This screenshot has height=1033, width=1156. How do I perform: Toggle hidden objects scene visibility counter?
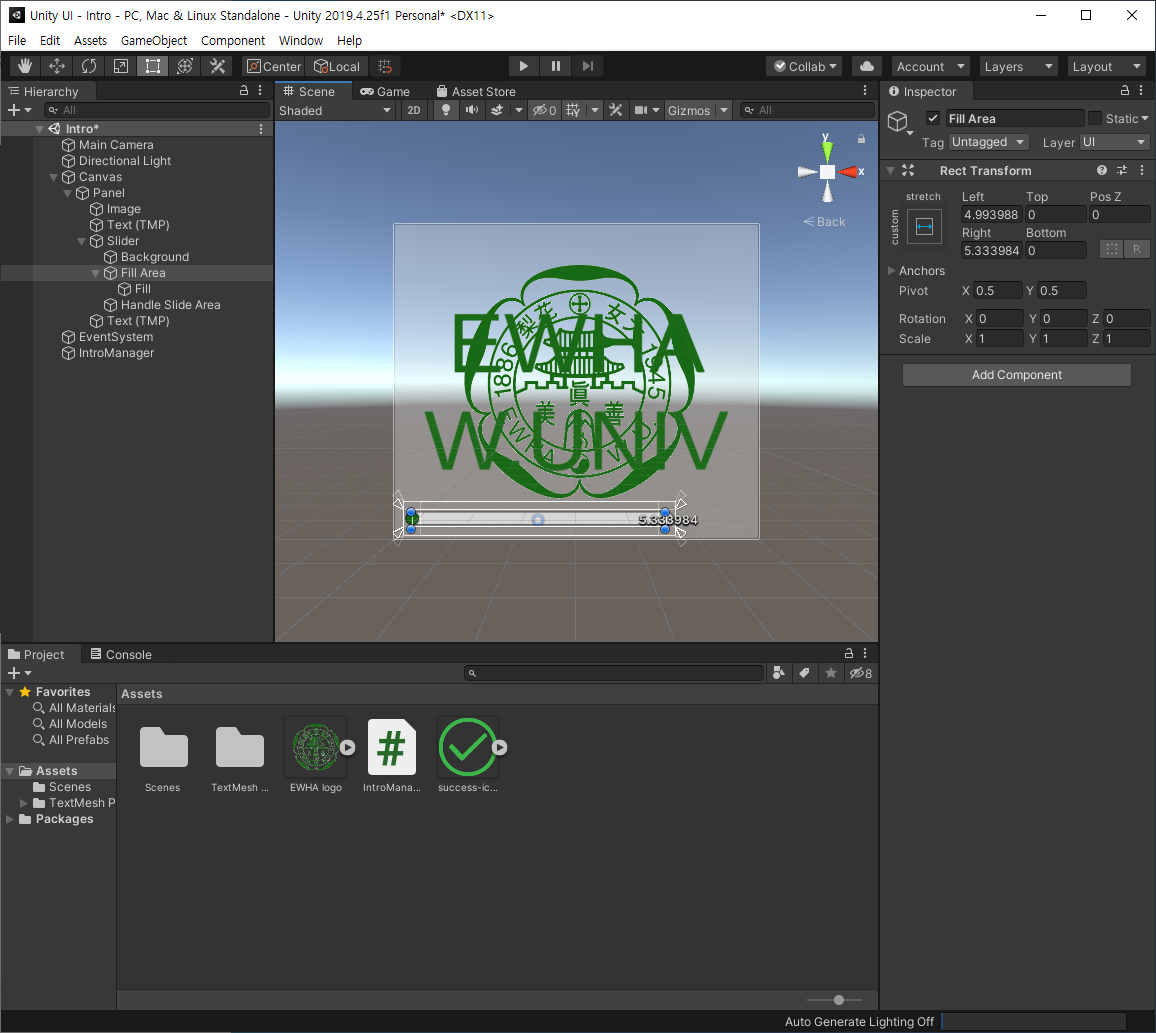[x=545, y=110]
